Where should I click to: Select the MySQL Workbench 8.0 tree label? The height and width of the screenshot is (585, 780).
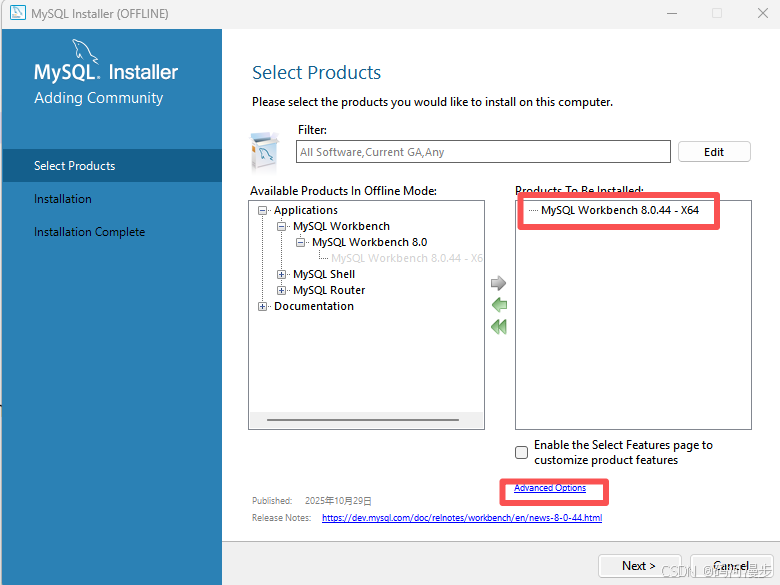pos(370,242)
